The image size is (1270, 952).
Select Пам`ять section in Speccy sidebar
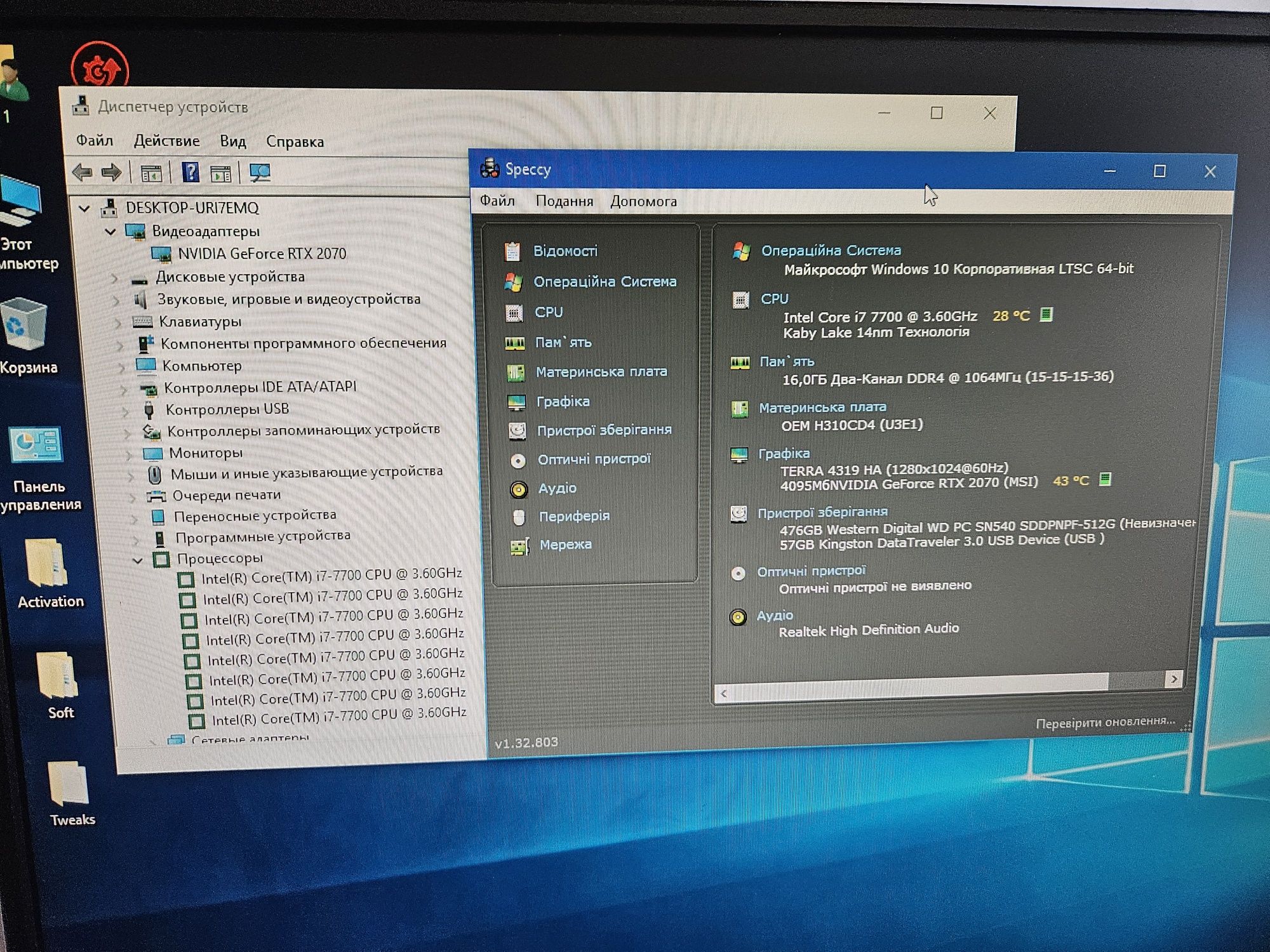[x=563, y=343]
